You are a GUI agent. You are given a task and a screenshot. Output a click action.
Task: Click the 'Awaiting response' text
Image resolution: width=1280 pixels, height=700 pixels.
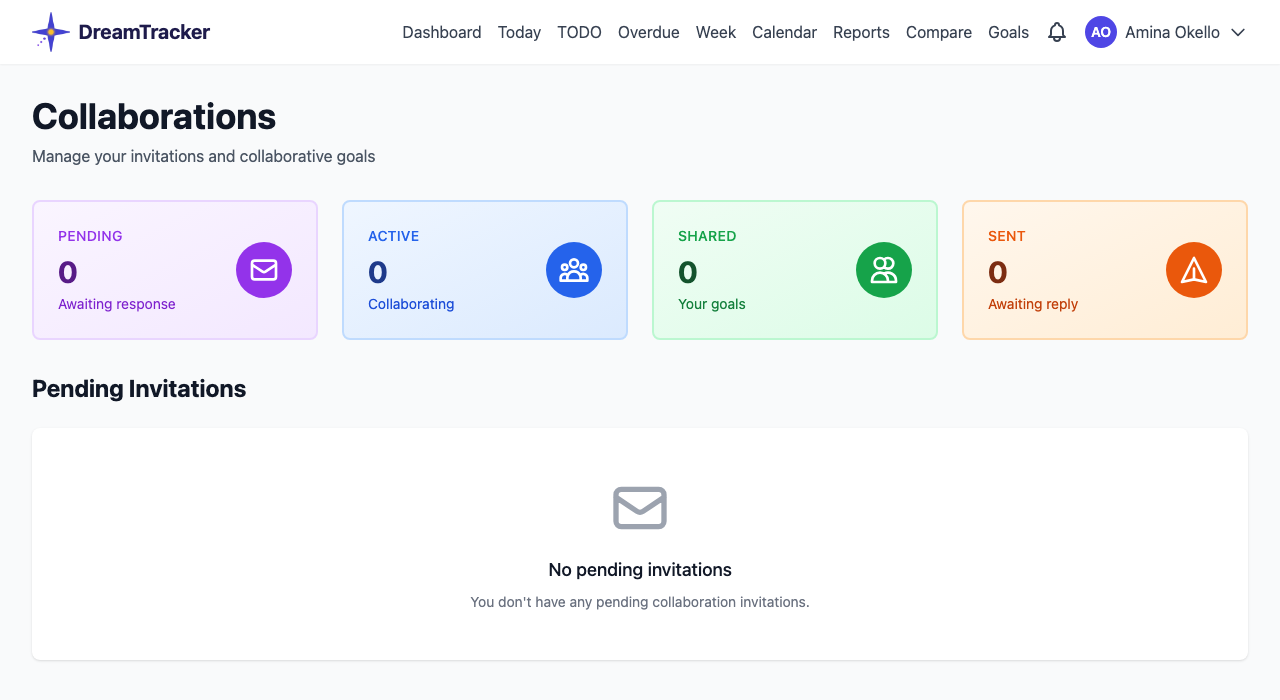[x=117, y=304]
